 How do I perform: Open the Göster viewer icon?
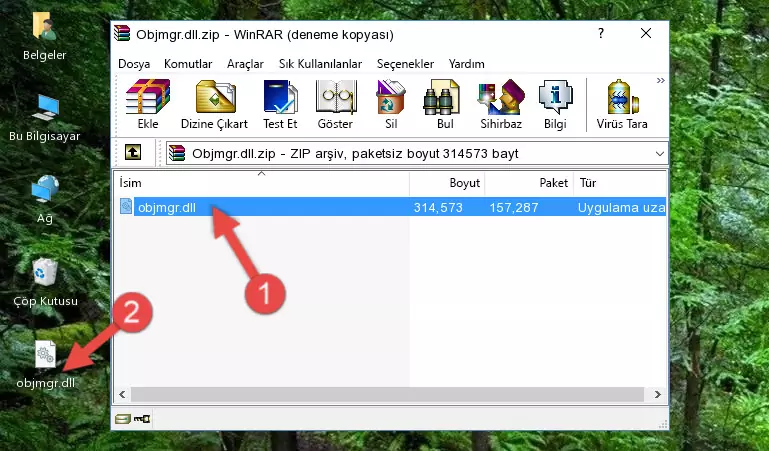[x=335, y=104]
